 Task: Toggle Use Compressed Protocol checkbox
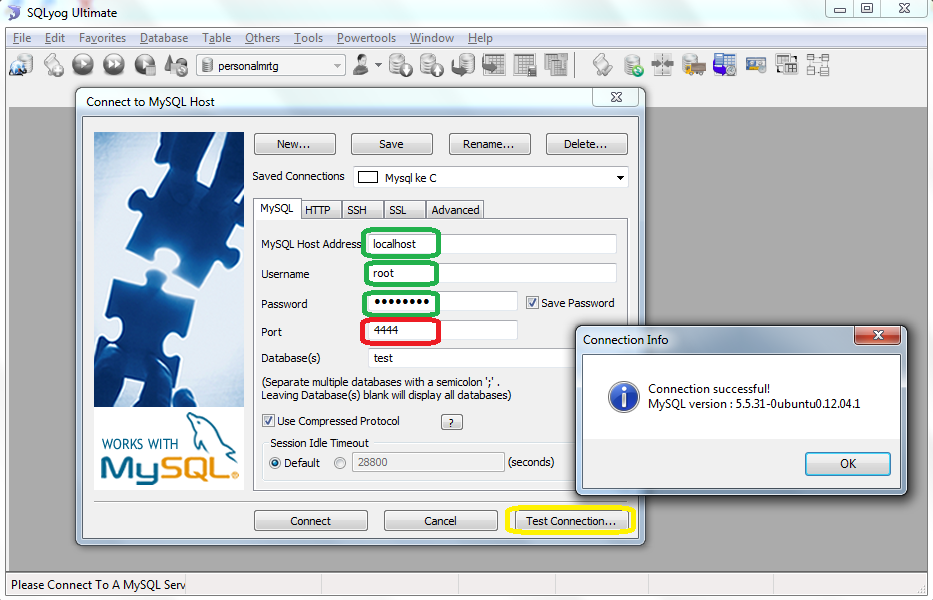pos(268,420)
